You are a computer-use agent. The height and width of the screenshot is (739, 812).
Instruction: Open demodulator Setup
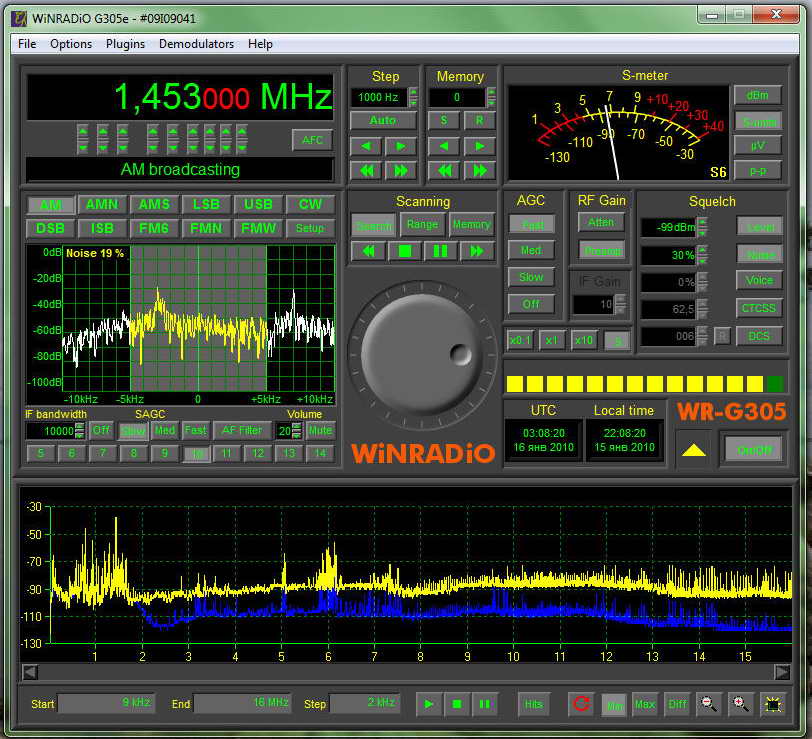point(310,228)
